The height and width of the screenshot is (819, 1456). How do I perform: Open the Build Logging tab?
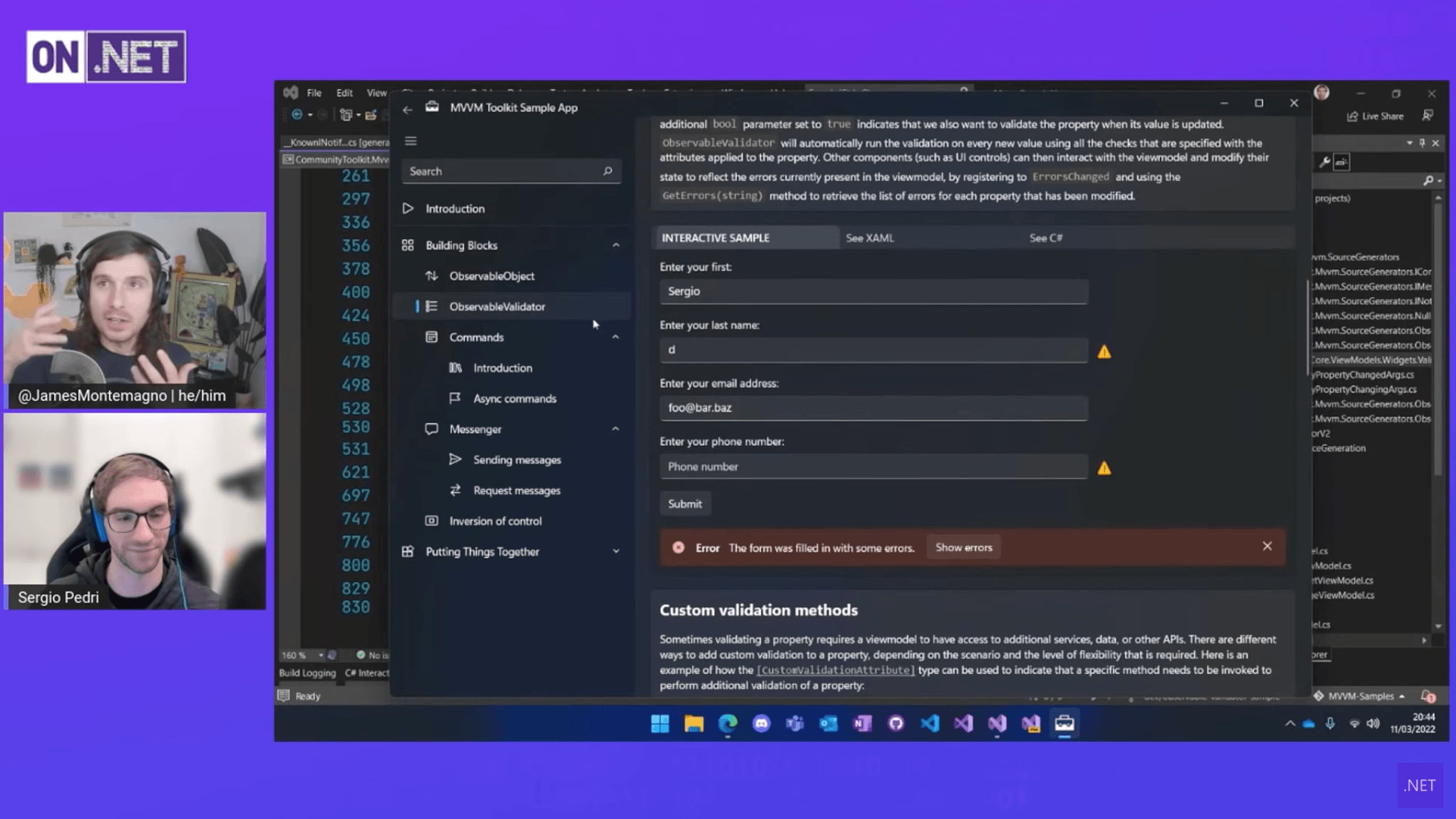[307, 673]
